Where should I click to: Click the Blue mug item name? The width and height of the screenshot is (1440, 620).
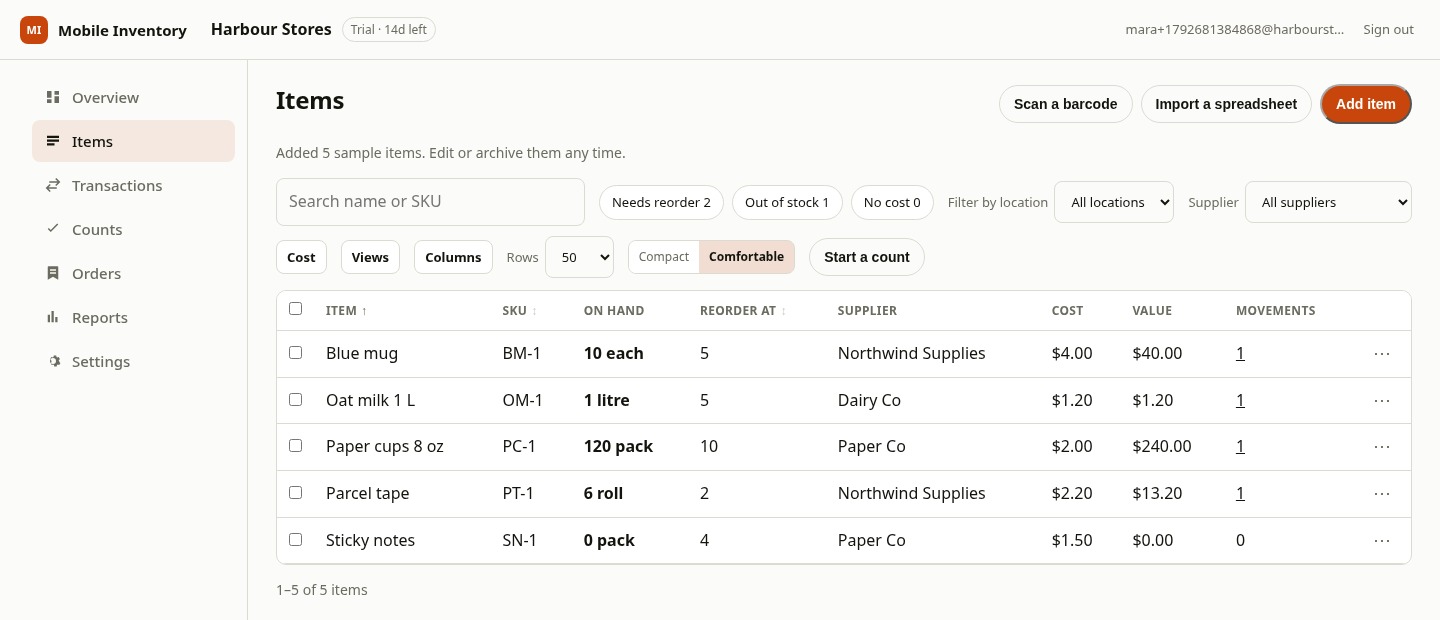[x=362, y=354]
